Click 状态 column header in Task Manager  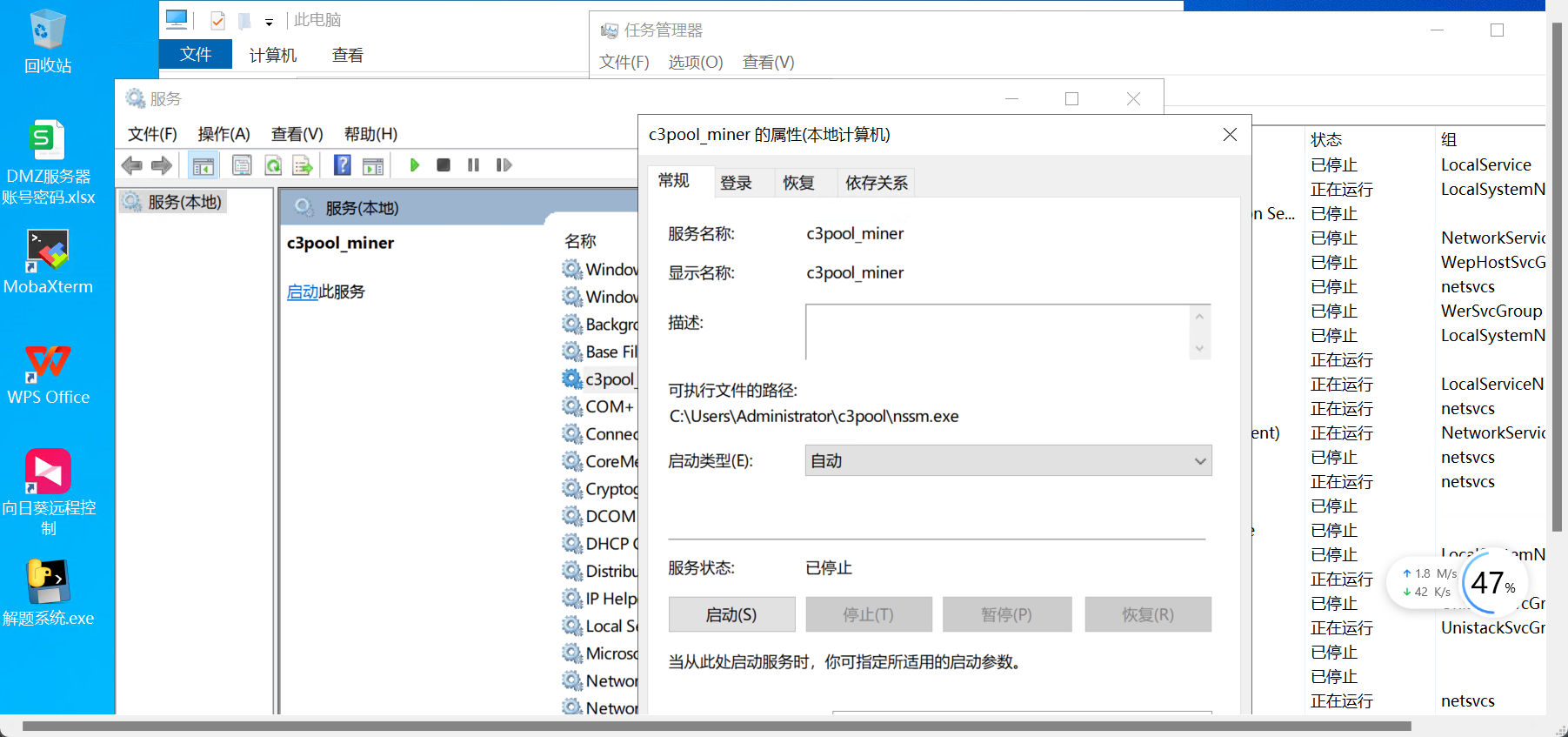[x=1326, y=140]
